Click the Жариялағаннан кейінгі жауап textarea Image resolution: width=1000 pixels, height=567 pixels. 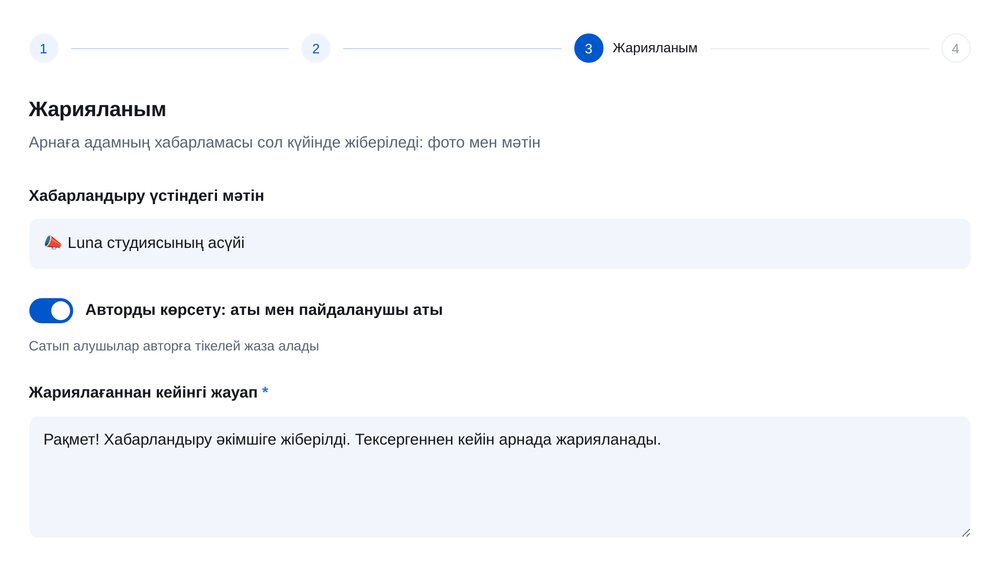pyautogui.click(x=499, y=476)
